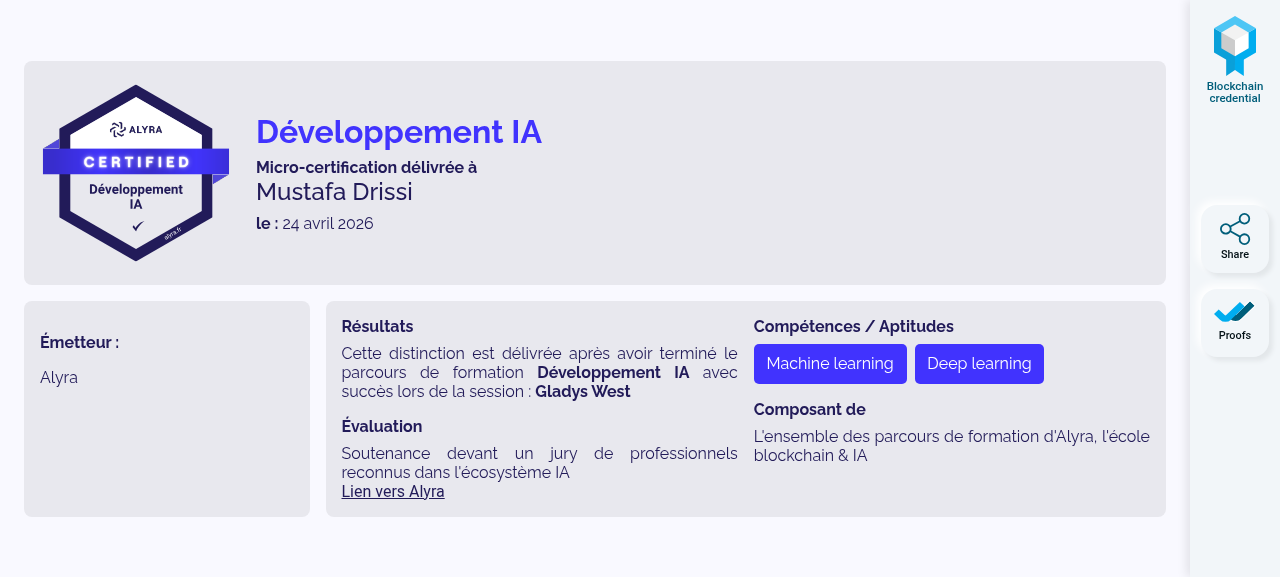Viewport: 1280px width, 577px height.
Task: Open the Blockchain credential logo icon
Action: click(x=1235, y=45)
